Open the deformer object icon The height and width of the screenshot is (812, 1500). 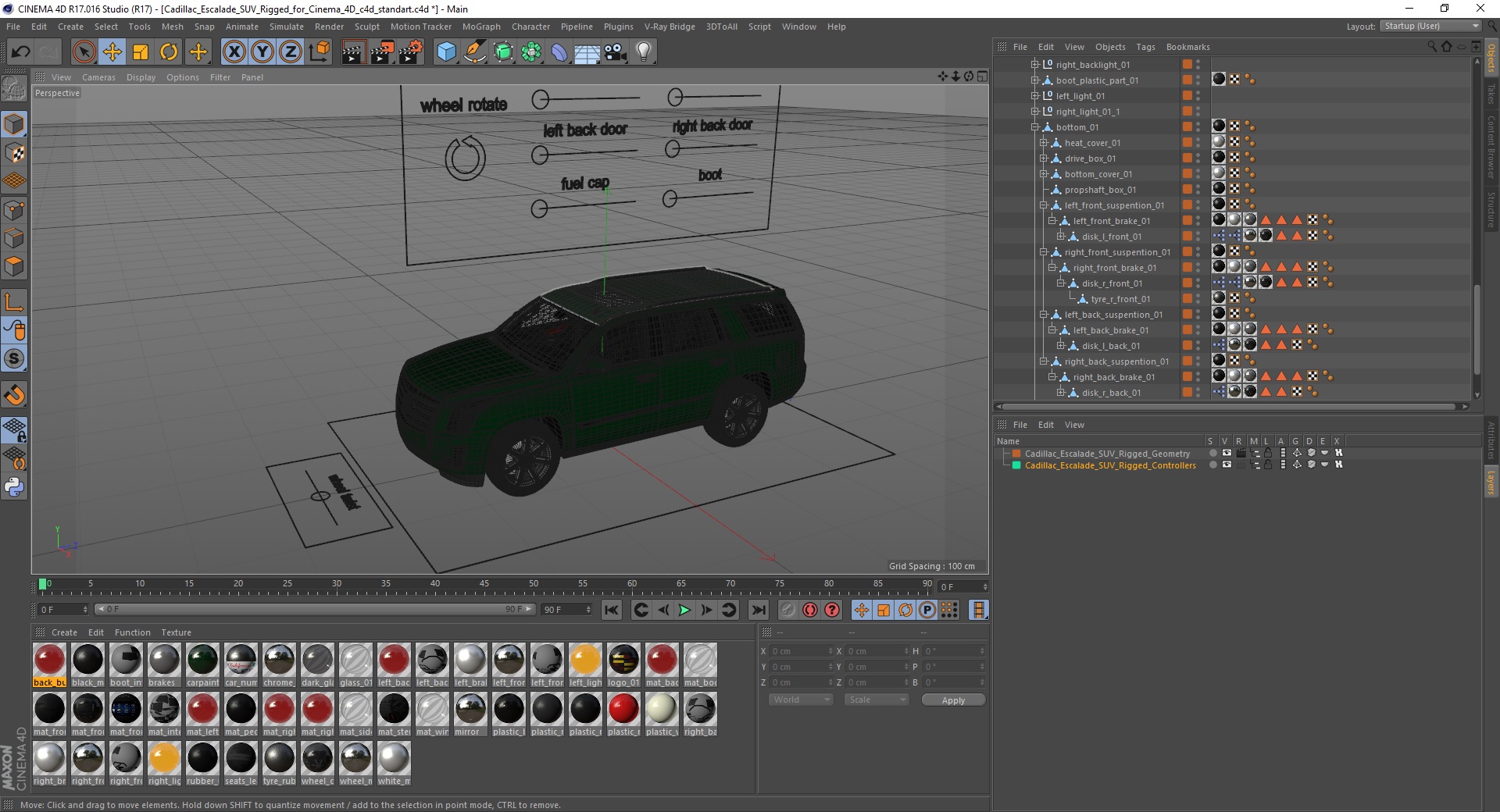(559, 52)
